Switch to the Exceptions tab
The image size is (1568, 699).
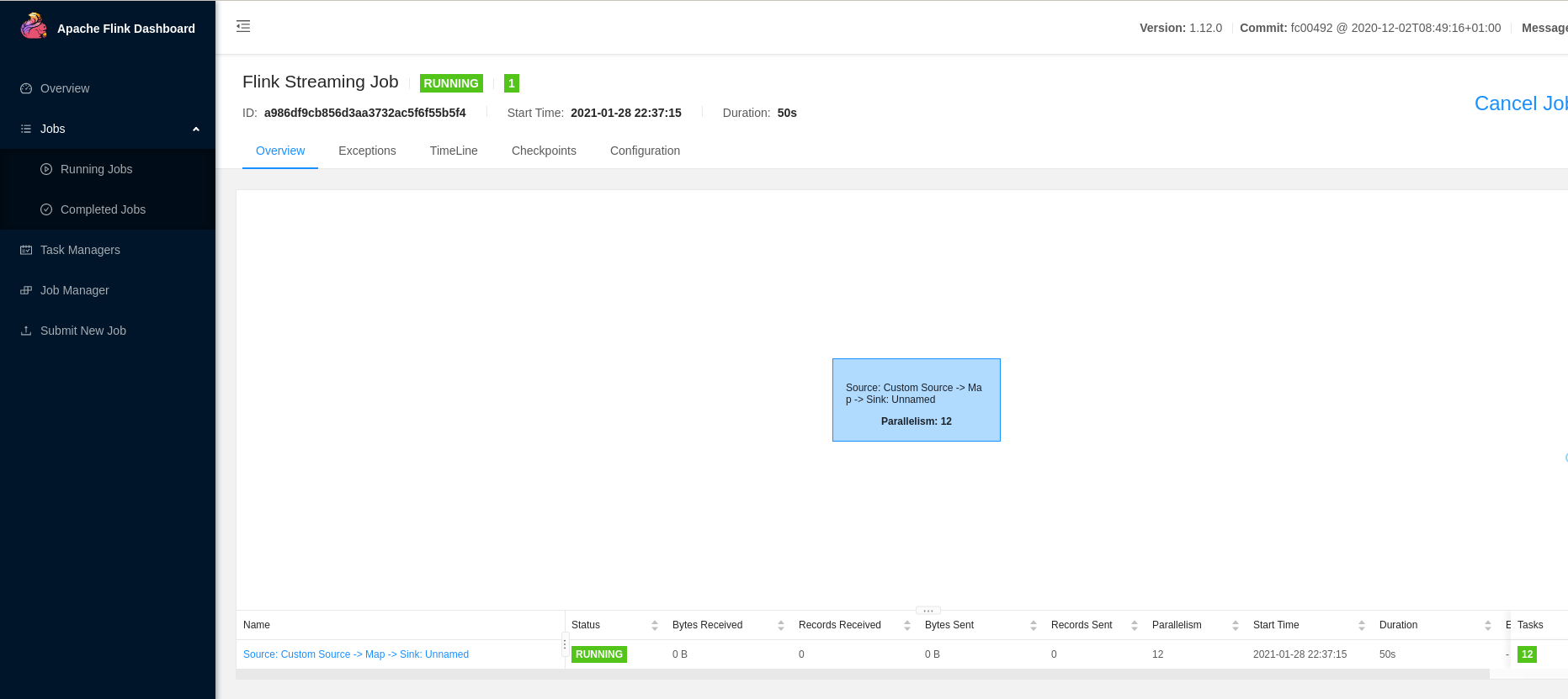(367, 151)
